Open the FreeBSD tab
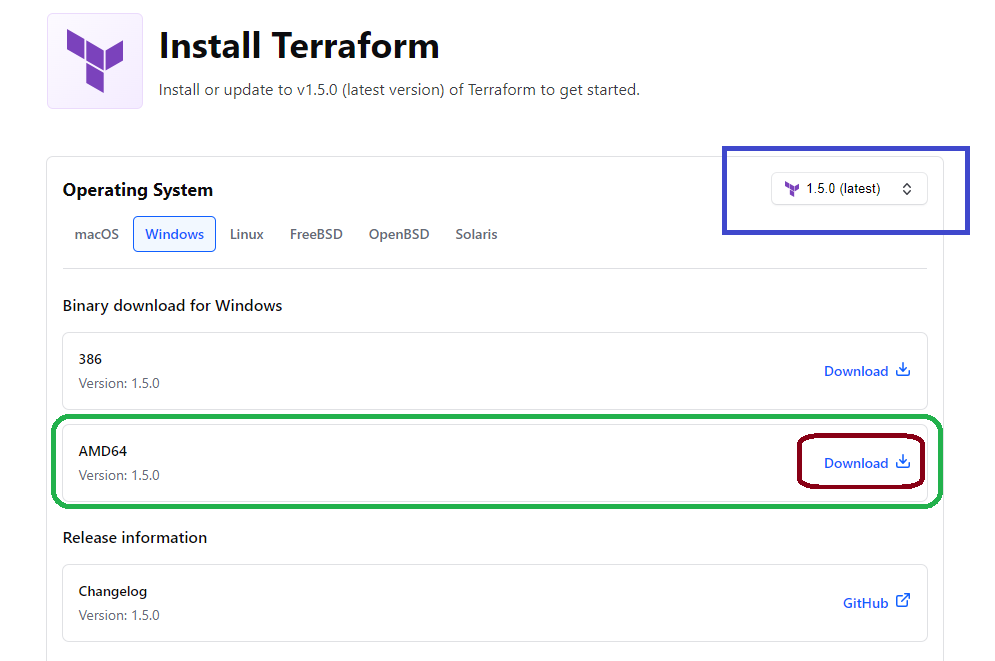The image size is (995, 661). [x=316, y=234]
